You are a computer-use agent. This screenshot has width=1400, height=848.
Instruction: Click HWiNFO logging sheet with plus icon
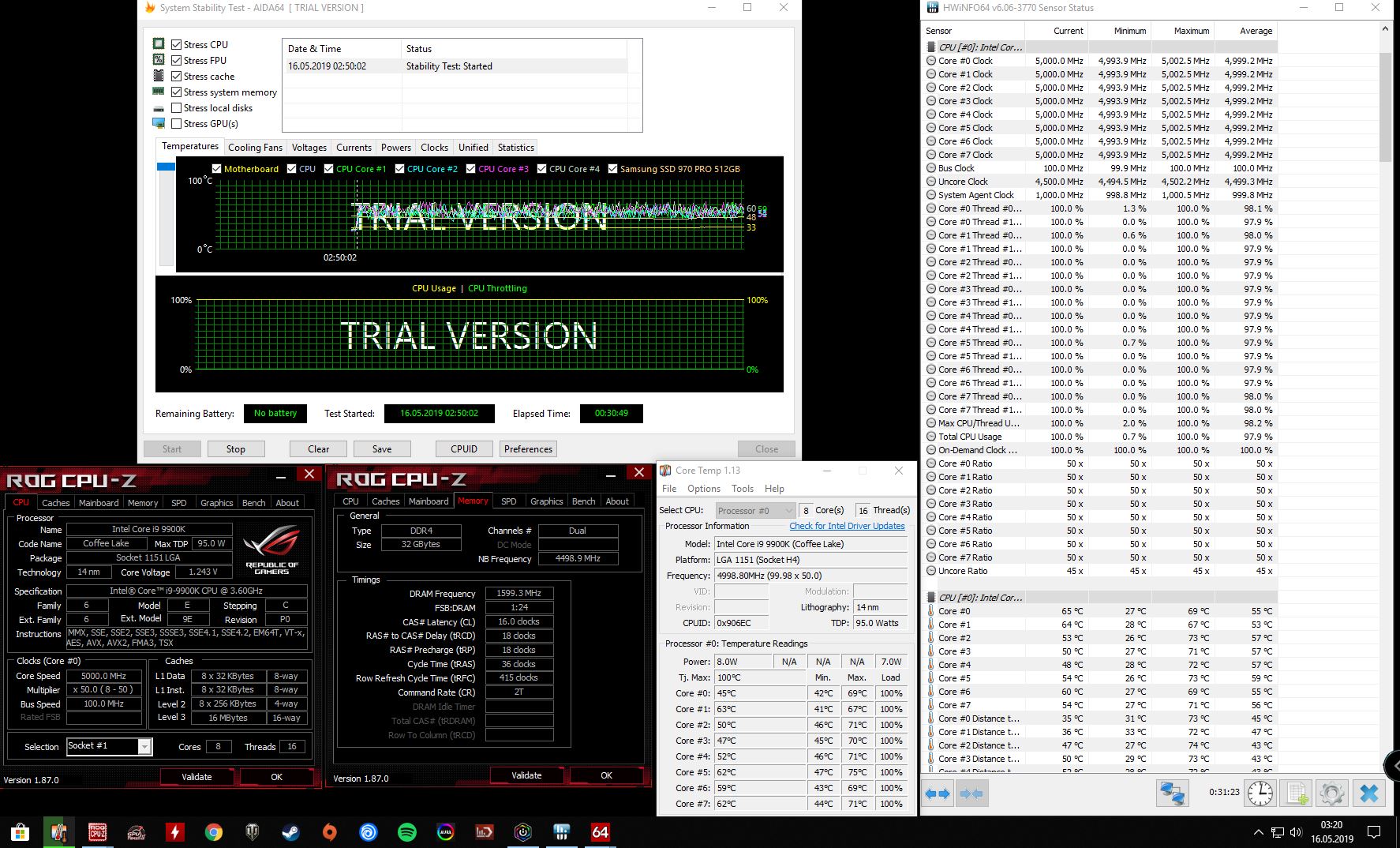click(x=1296, y=793)
